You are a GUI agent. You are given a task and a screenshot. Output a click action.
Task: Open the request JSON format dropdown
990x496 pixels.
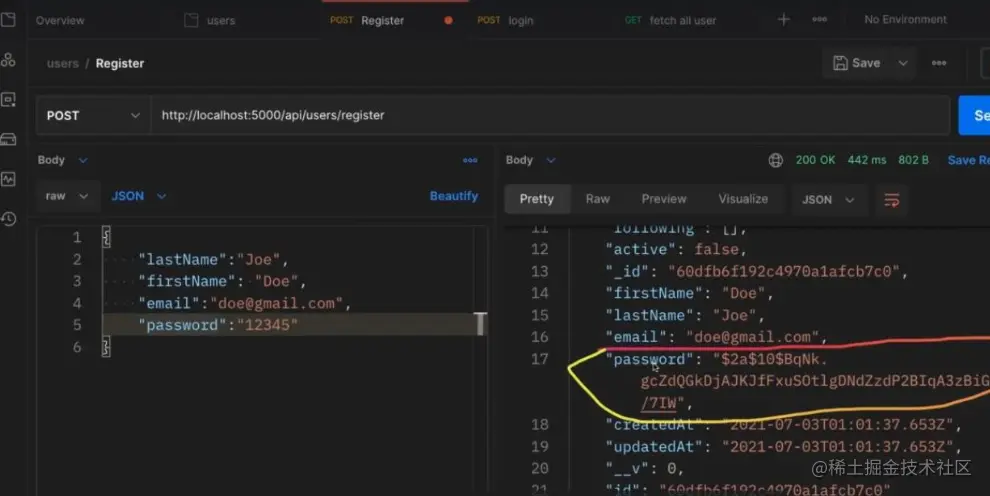138,196
